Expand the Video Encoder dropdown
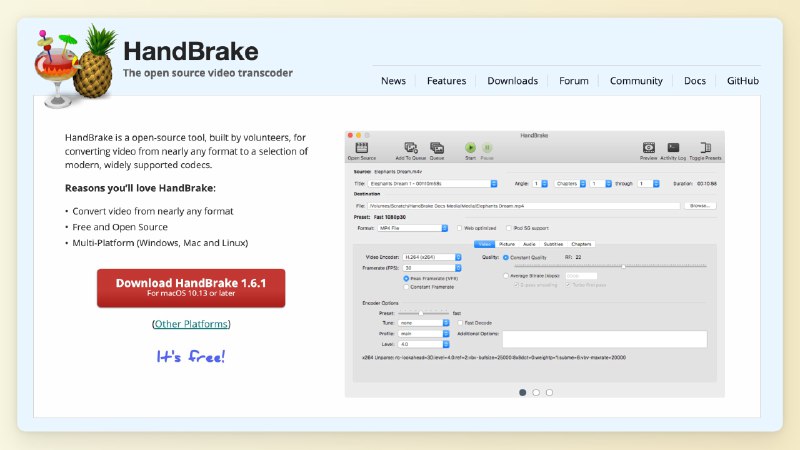 [x=429, y=257]
